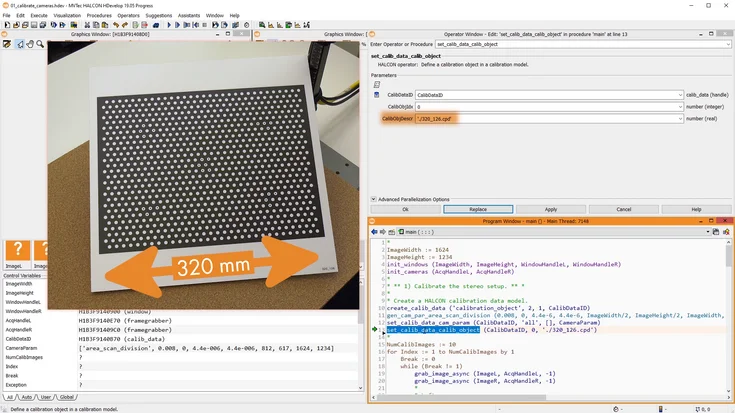Expand Advanced Parallelization Options

click(x=374, y=199)
